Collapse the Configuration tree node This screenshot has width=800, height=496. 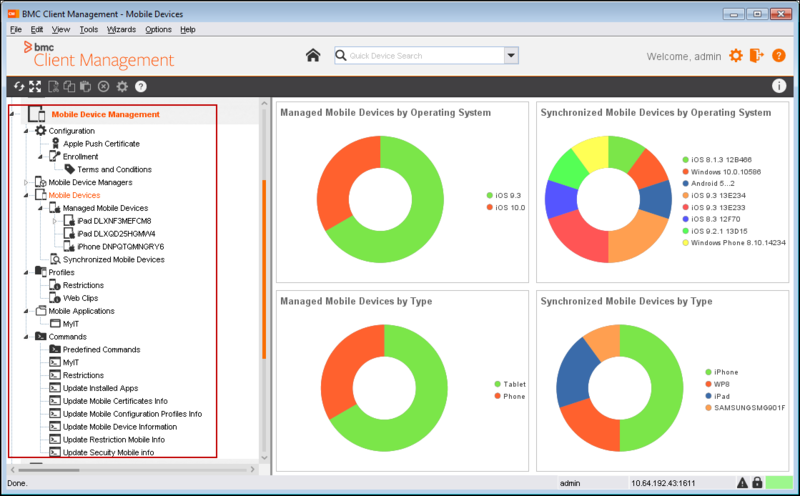(x=26, y=131)
